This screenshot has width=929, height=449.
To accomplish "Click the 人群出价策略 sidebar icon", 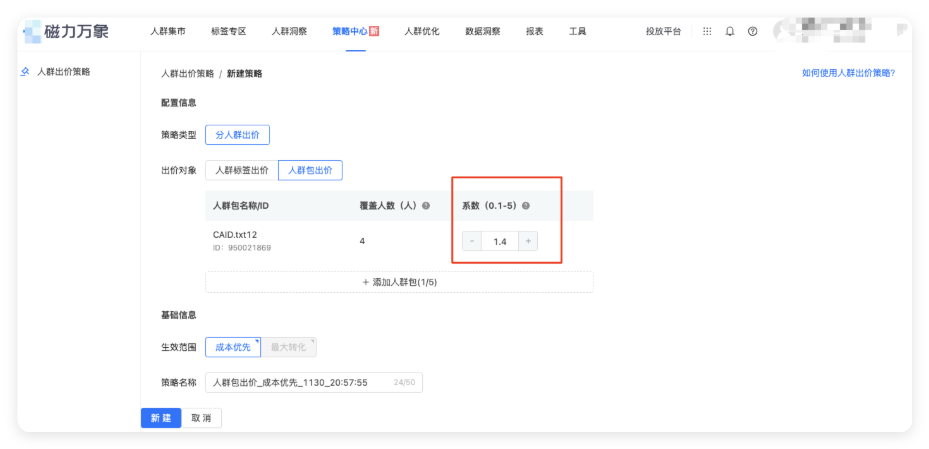I will click(x=25, y=72).
